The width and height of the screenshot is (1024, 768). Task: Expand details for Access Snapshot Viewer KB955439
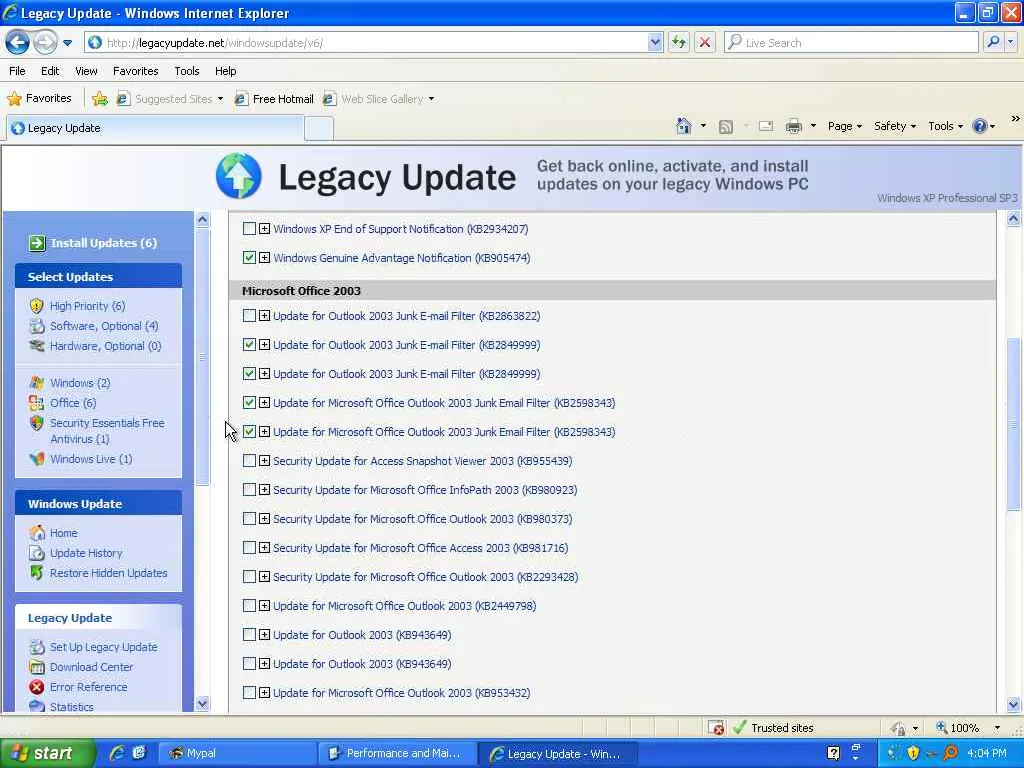[264, 460]
